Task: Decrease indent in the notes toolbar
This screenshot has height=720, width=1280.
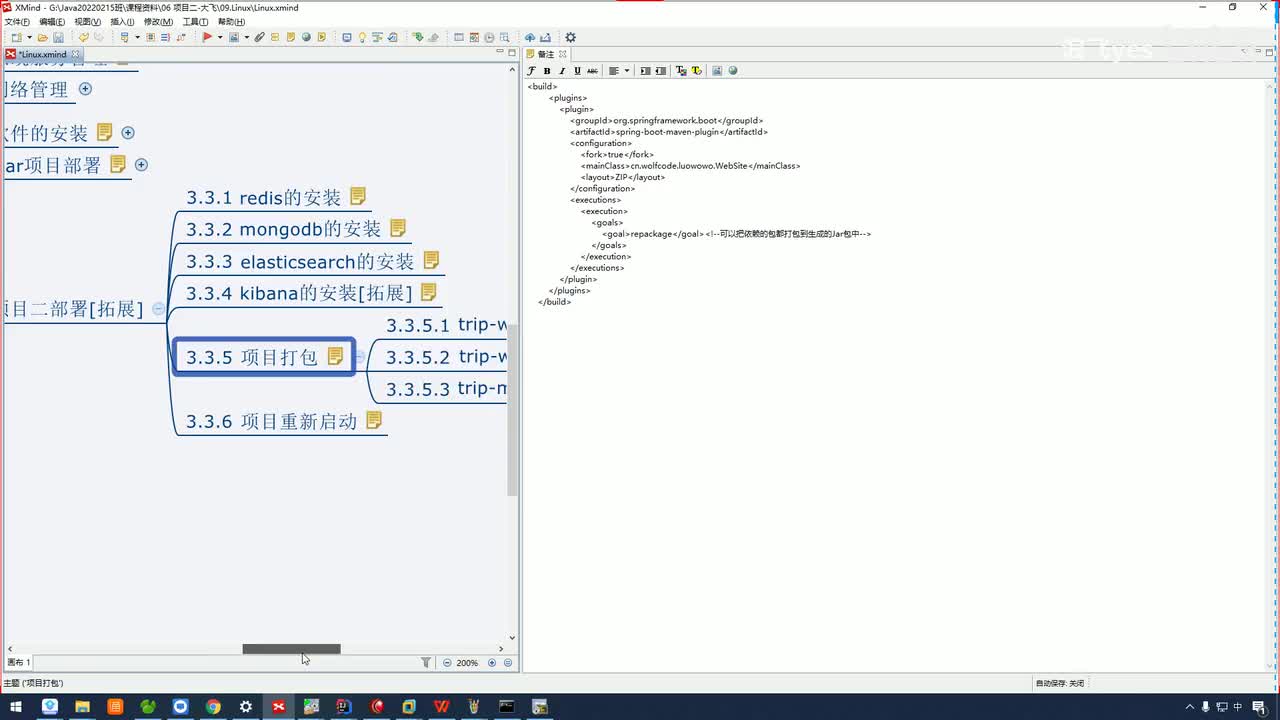Action: click(x=661, y=71)
